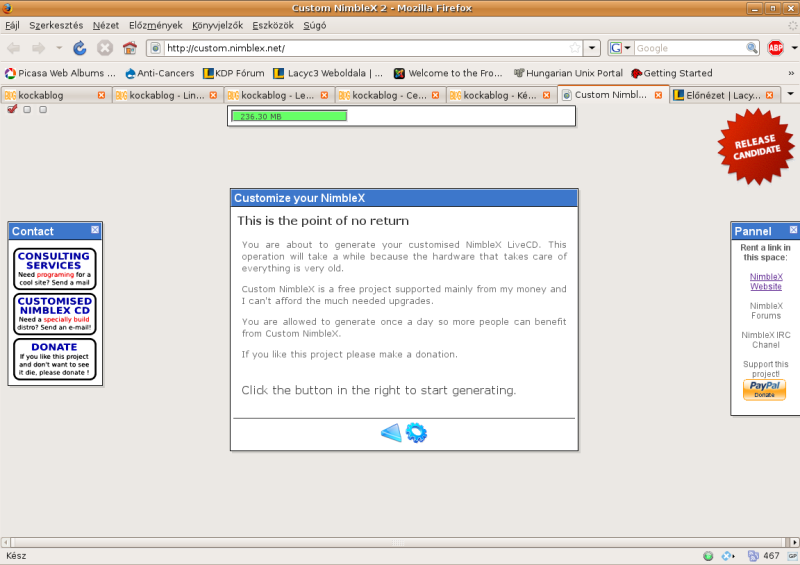Click the green status bar indicator icon

tap(708, 556)
